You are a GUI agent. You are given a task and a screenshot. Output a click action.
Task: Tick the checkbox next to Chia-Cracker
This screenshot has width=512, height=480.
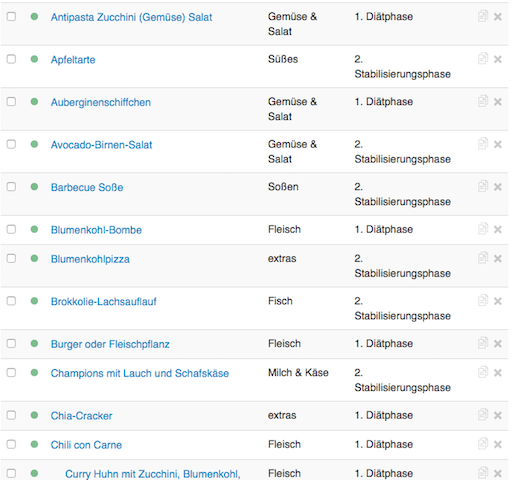[11, 415]
